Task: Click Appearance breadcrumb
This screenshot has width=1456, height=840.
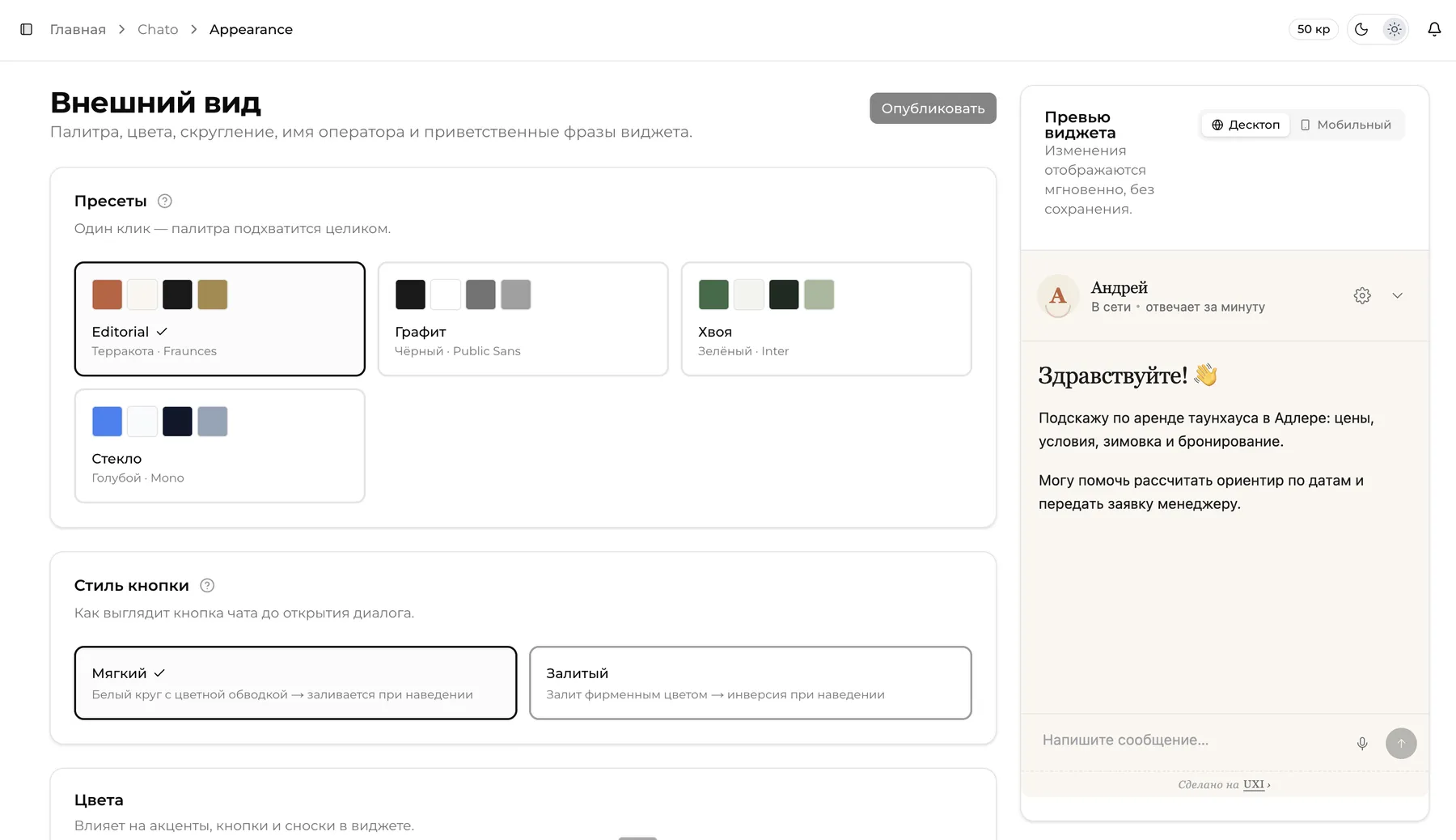Action: (x=251, y=29)
